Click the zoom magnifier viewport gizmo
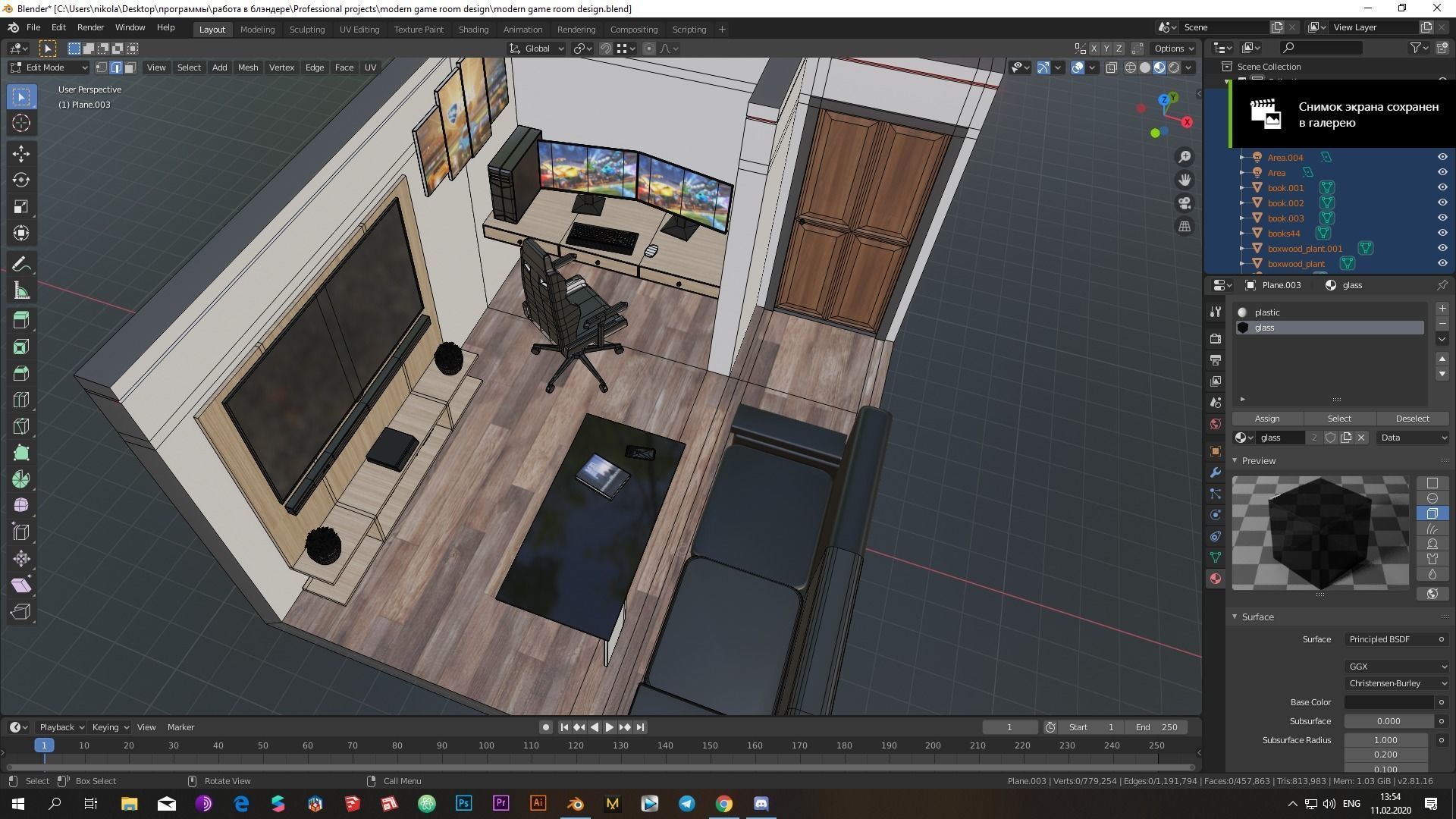1456x819 pixels. click(1185, 157)
